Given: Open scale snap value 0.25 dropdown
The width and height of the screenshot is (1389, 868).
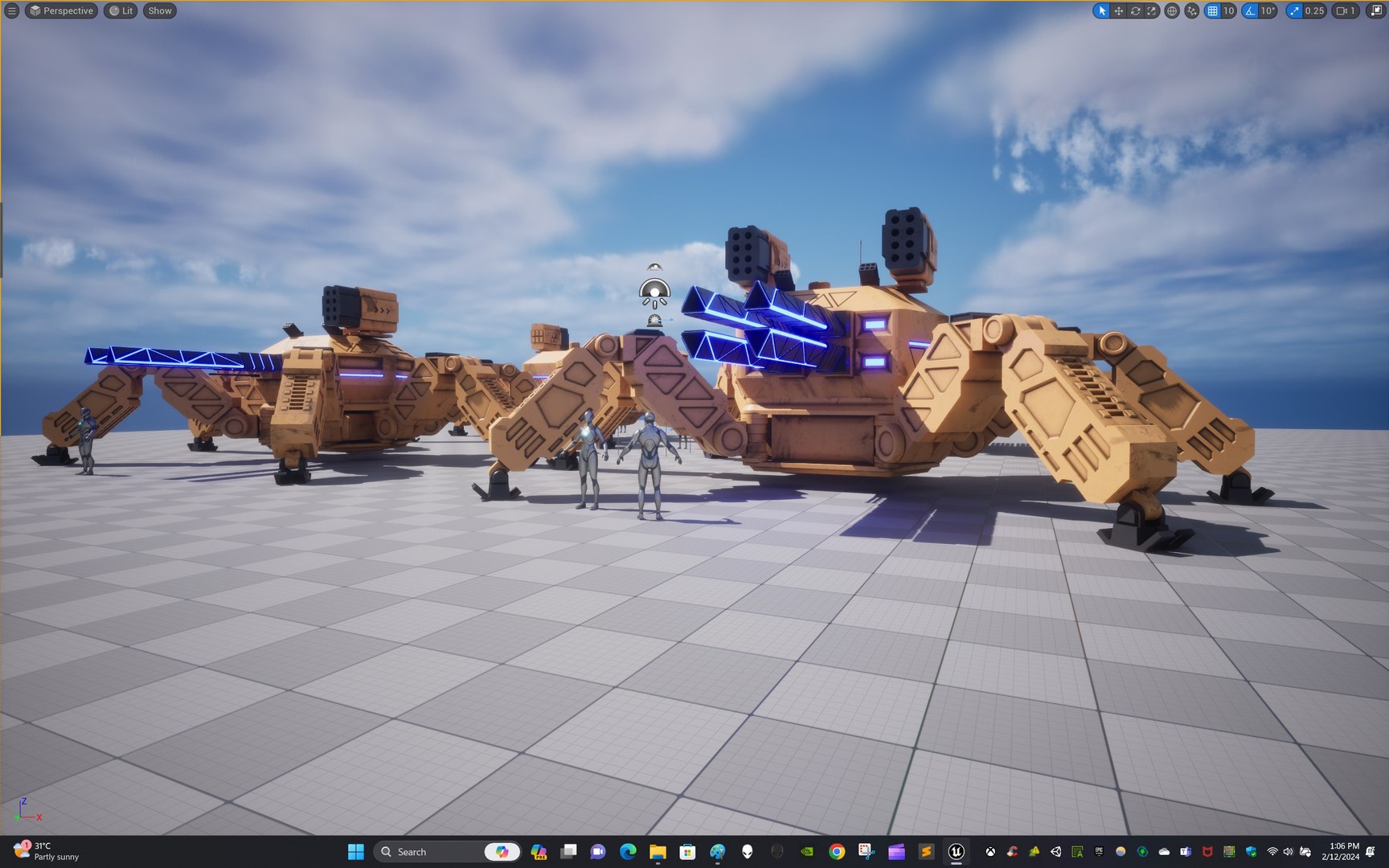Looking at the screenshot, I should point(1315,10).
